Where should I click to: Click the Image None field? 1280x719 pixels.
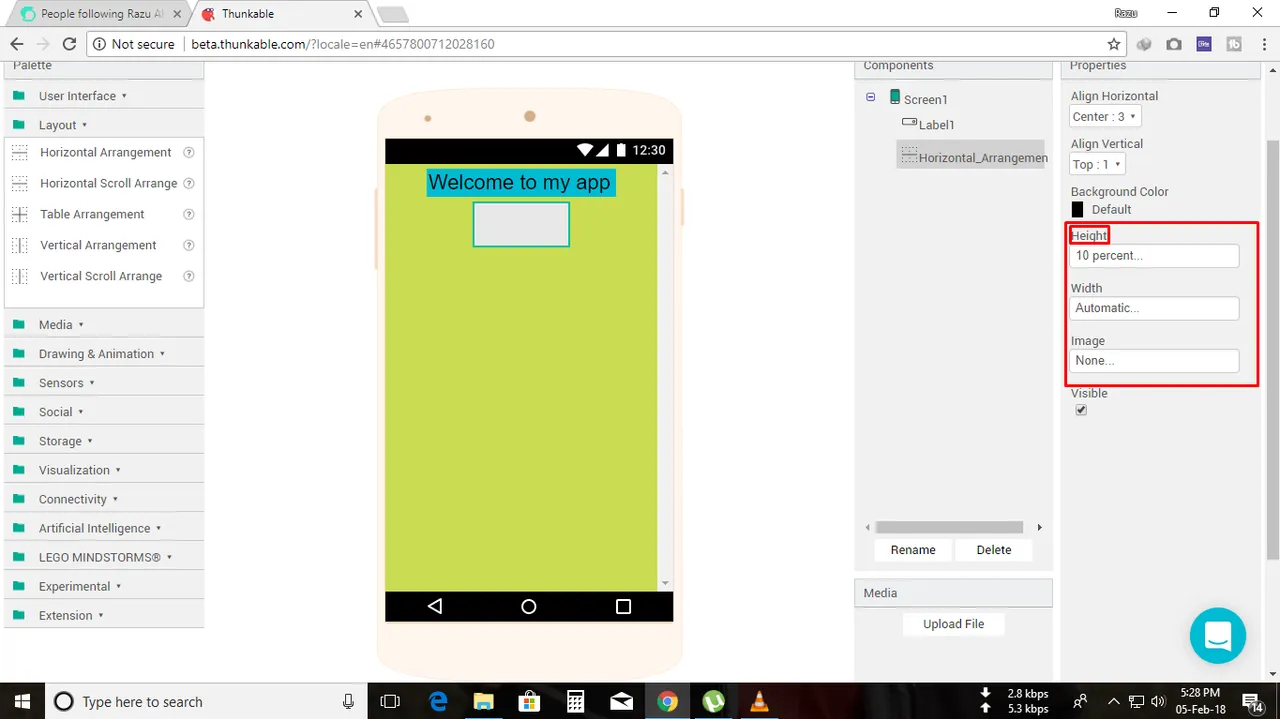1154,361
